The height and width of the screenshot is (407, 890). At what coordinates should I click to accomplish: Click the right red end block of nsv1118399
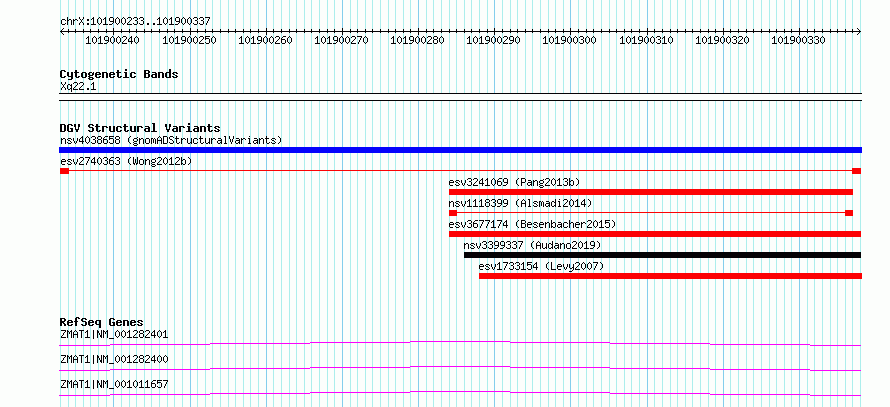click(x=849, y=213)
